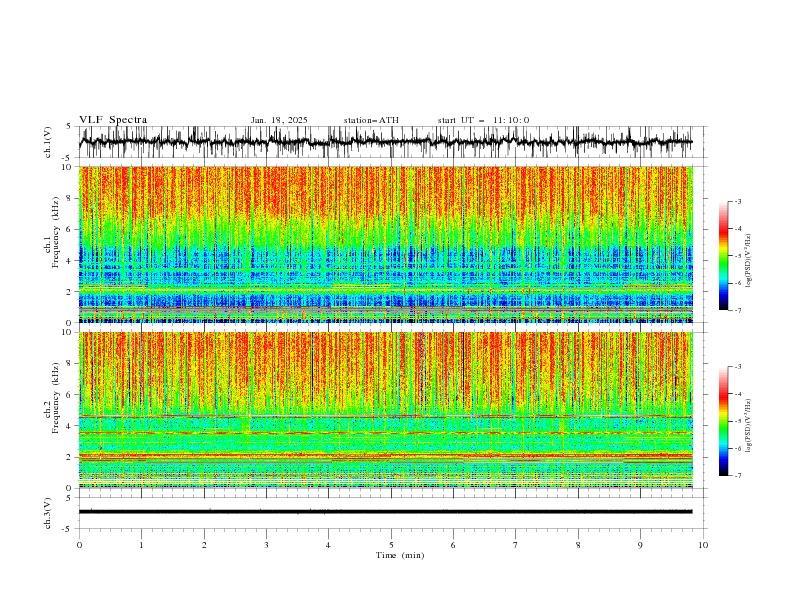This screenshot has height=612, width=792.
Task: Click the "5" tick on the ch.1(V) axis
Action: (69, 127)
